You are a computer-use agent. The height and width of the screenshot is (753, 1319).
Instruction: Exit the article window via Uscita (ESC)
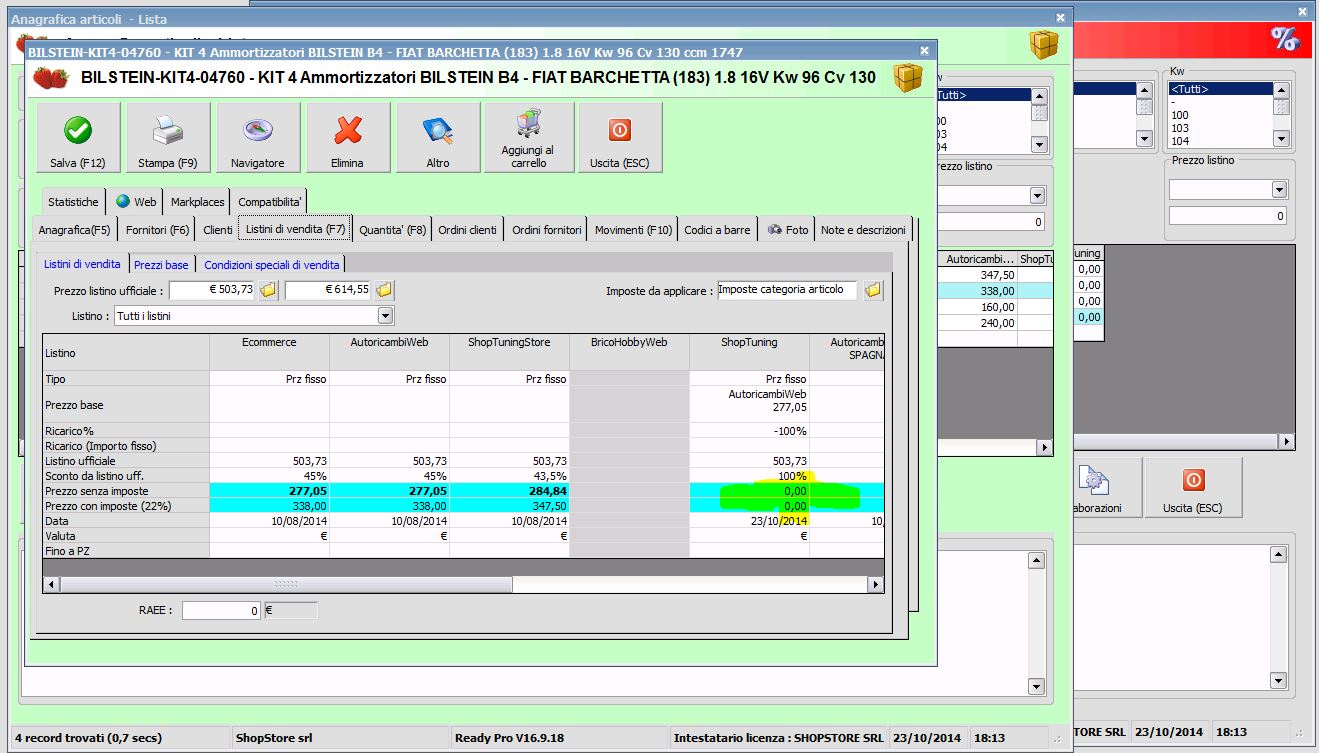coord(620,138)
